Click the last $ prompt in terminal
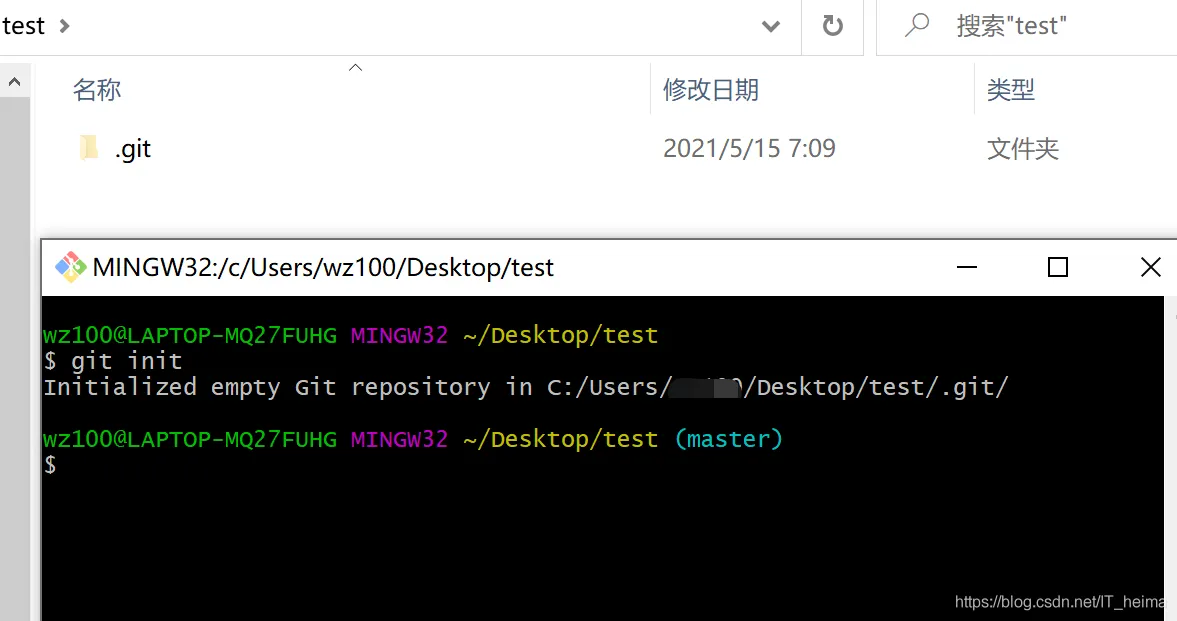This screenshot has width=1177, height=621. coord(50,466)
